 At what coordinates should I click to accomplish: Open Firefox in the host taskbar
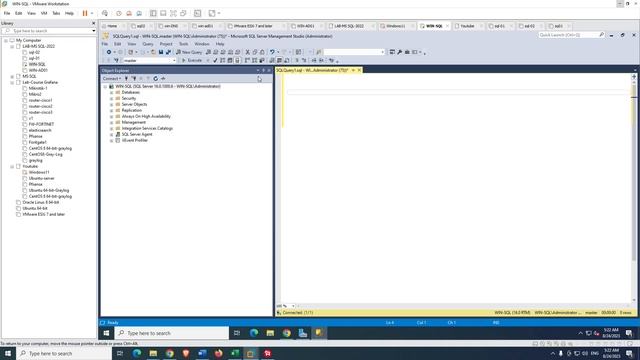pyautogui.click(x=218, y=353)
